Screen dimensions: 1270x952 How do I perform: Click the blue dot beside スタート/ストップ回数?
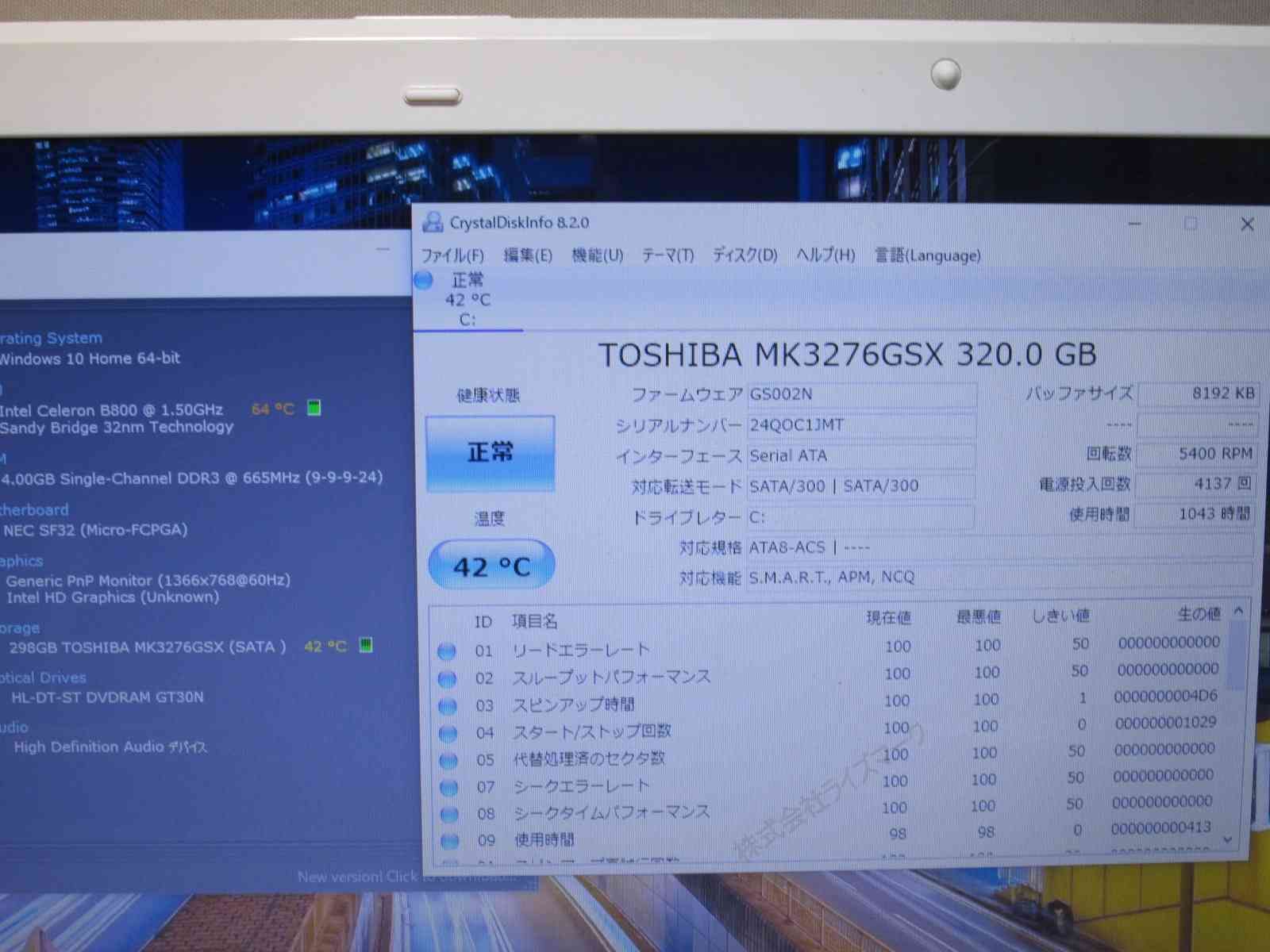click(x=448, y=731)
